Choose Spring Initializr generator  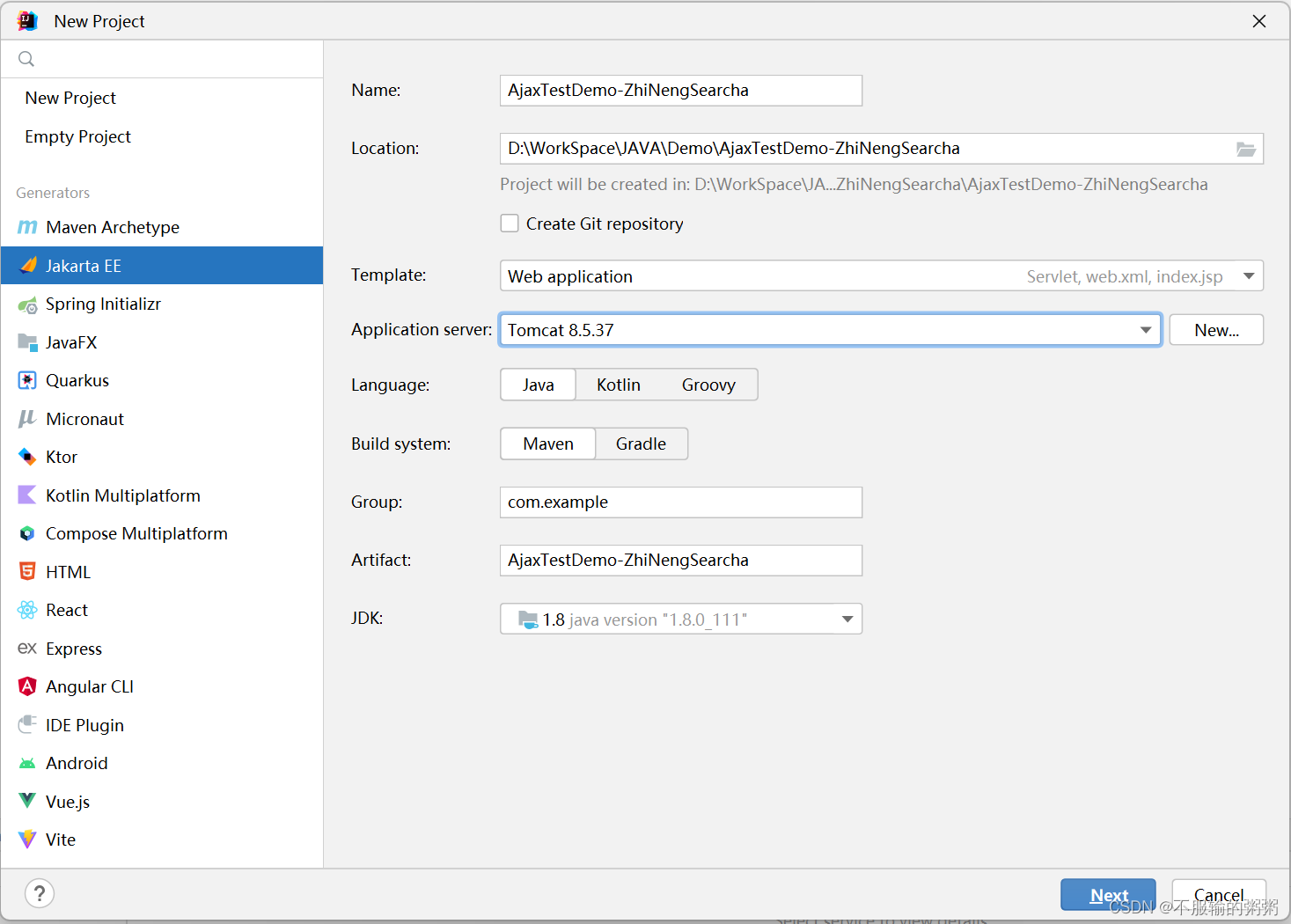click(x=162, y=304)
